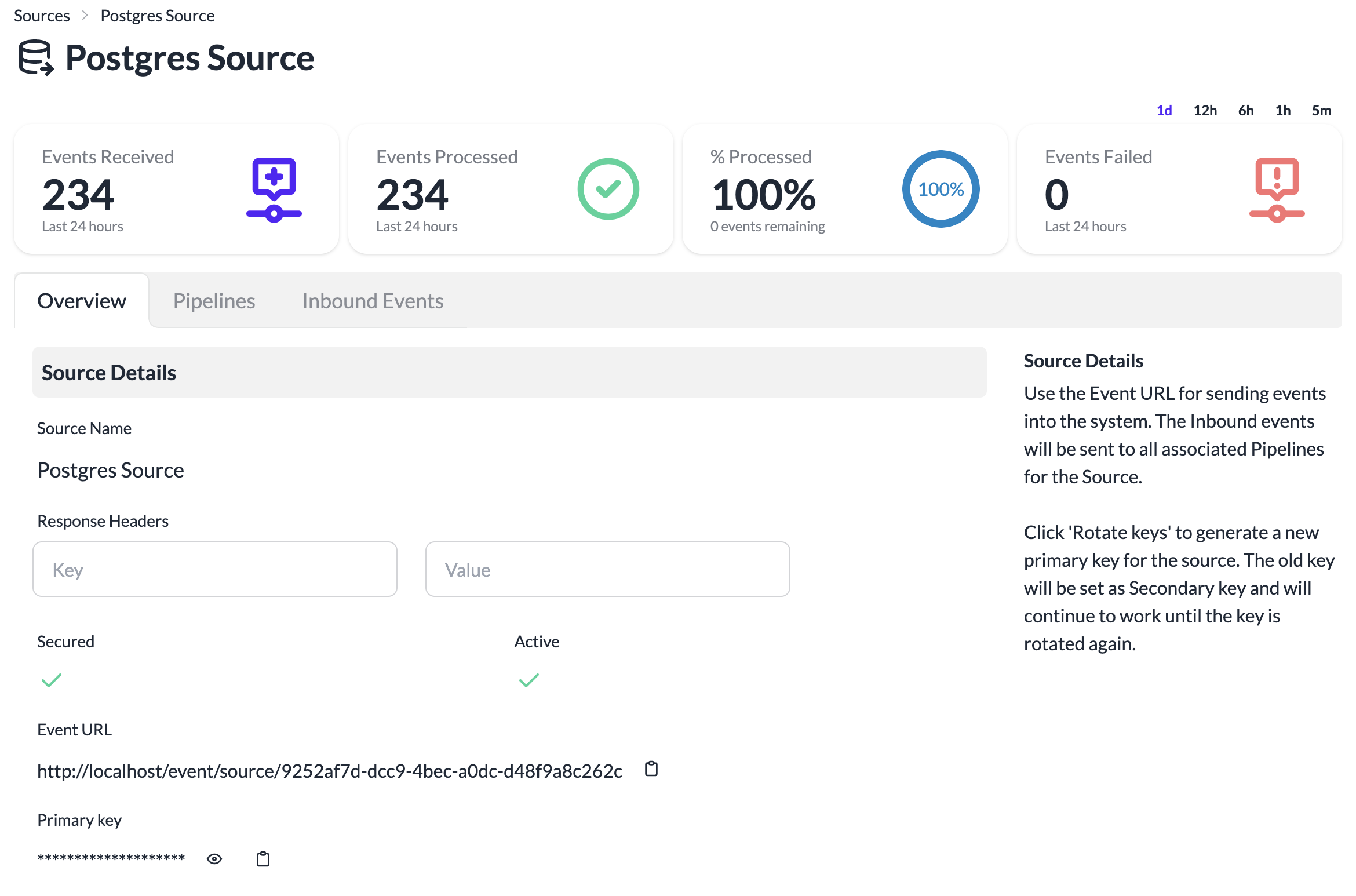This screenshot has height=896, width=1356.
Task: Click the Events Received purple icon
Action: 274,190
